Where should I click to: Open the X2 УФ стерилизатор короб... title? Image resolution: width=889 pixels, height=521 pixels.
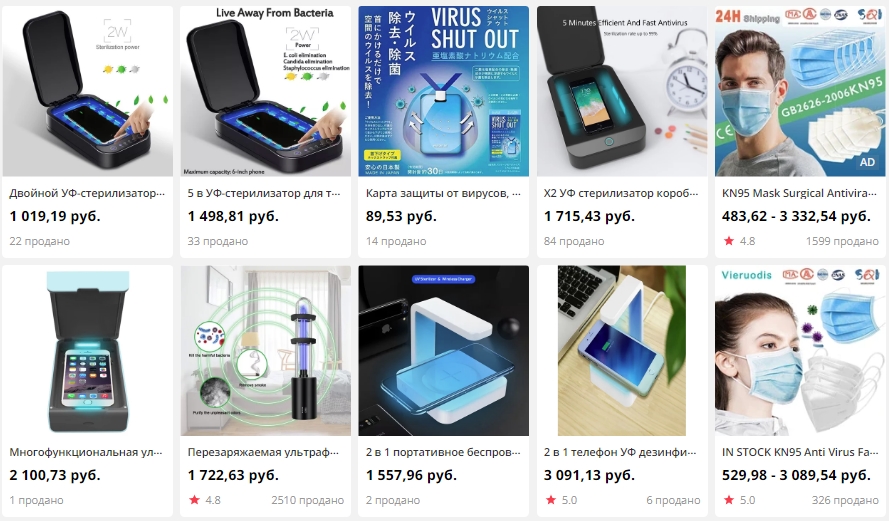[x=621, y=193]
